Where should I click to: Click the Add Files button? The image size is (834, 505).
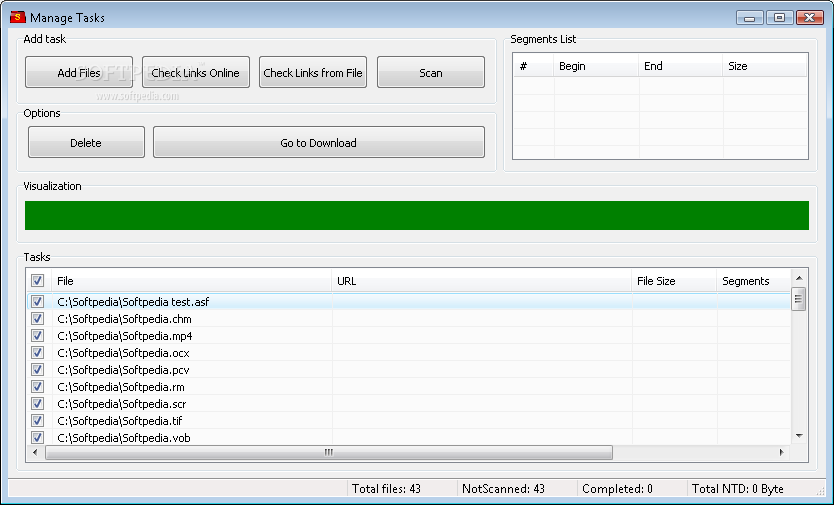tap(79, 72)
